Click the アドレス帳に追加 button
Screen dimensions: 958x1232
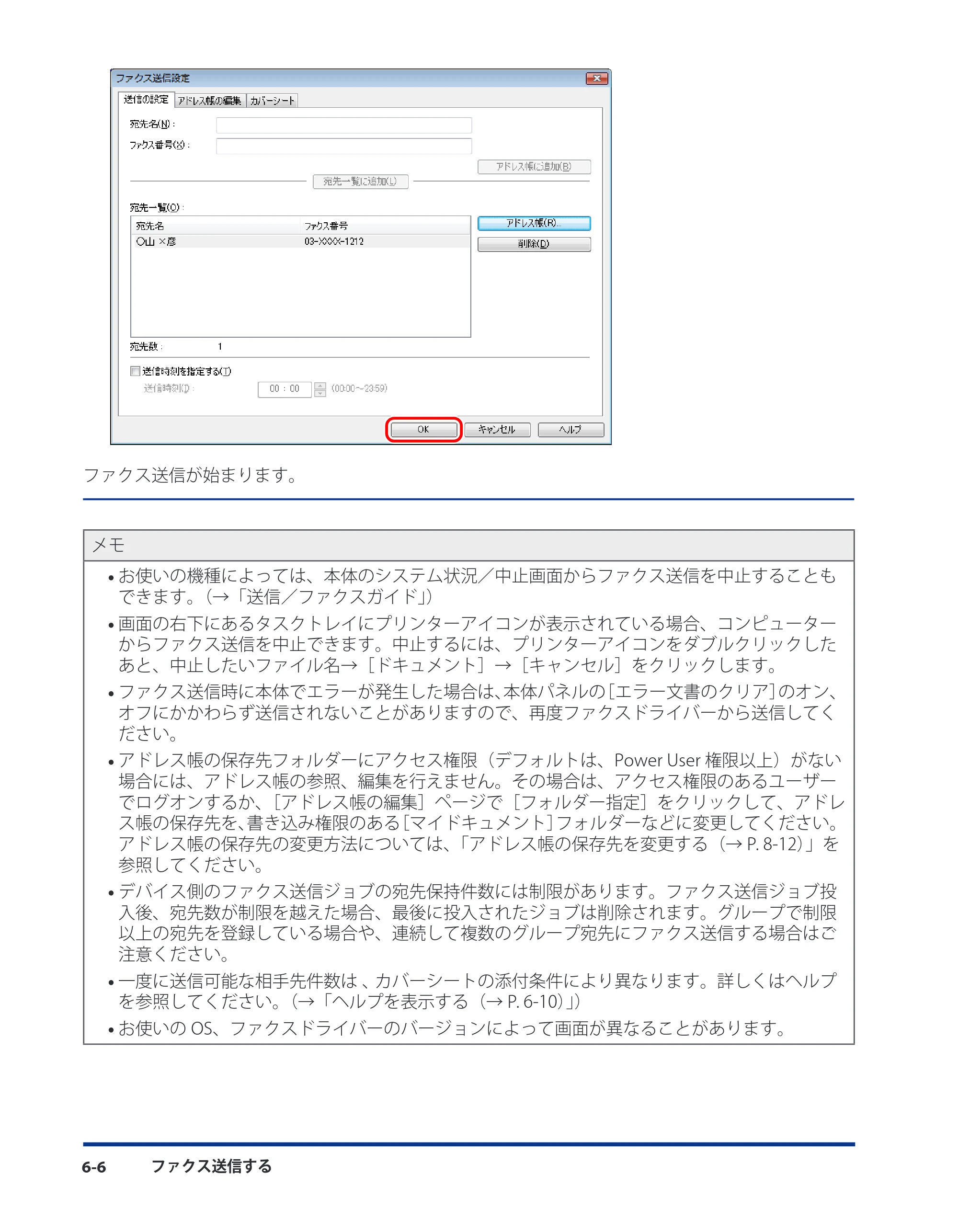pyautogui.click(x=534, y=166)
